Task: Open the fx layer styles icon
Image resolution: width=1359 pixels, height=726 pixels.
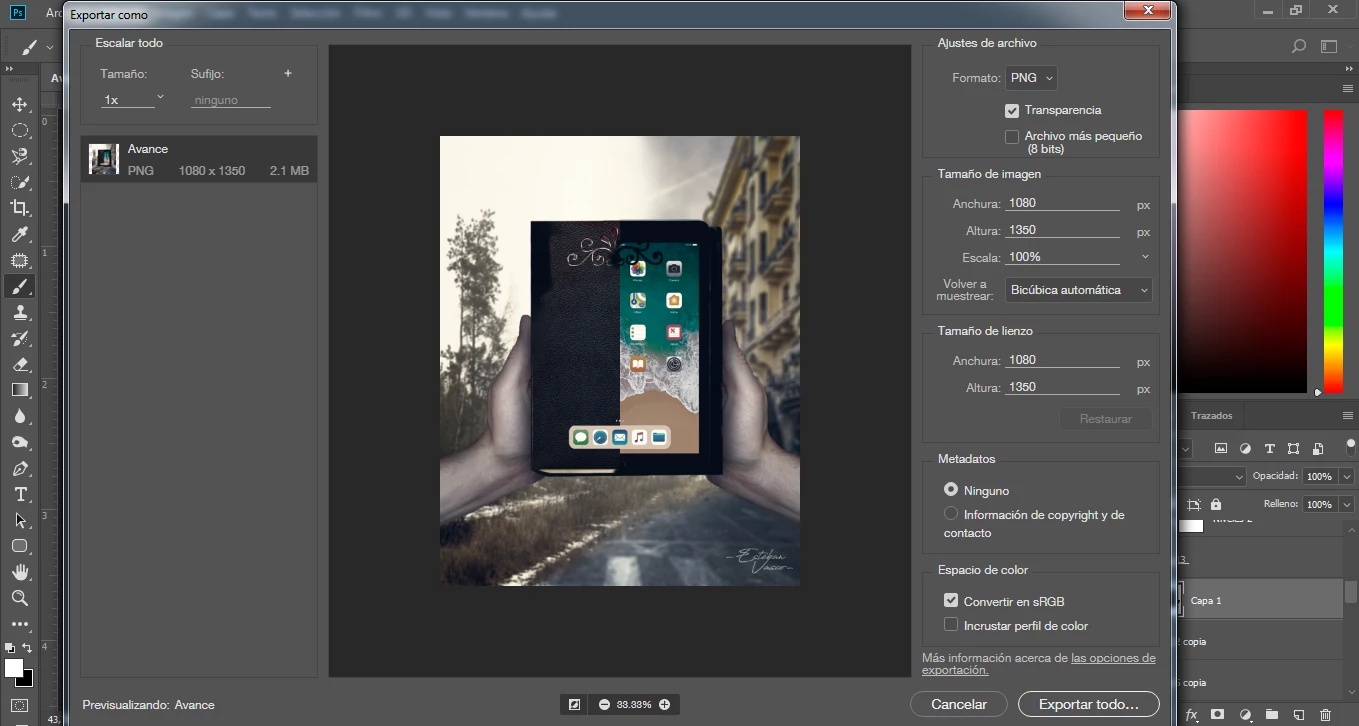Action: click(x=1191, y=715)
